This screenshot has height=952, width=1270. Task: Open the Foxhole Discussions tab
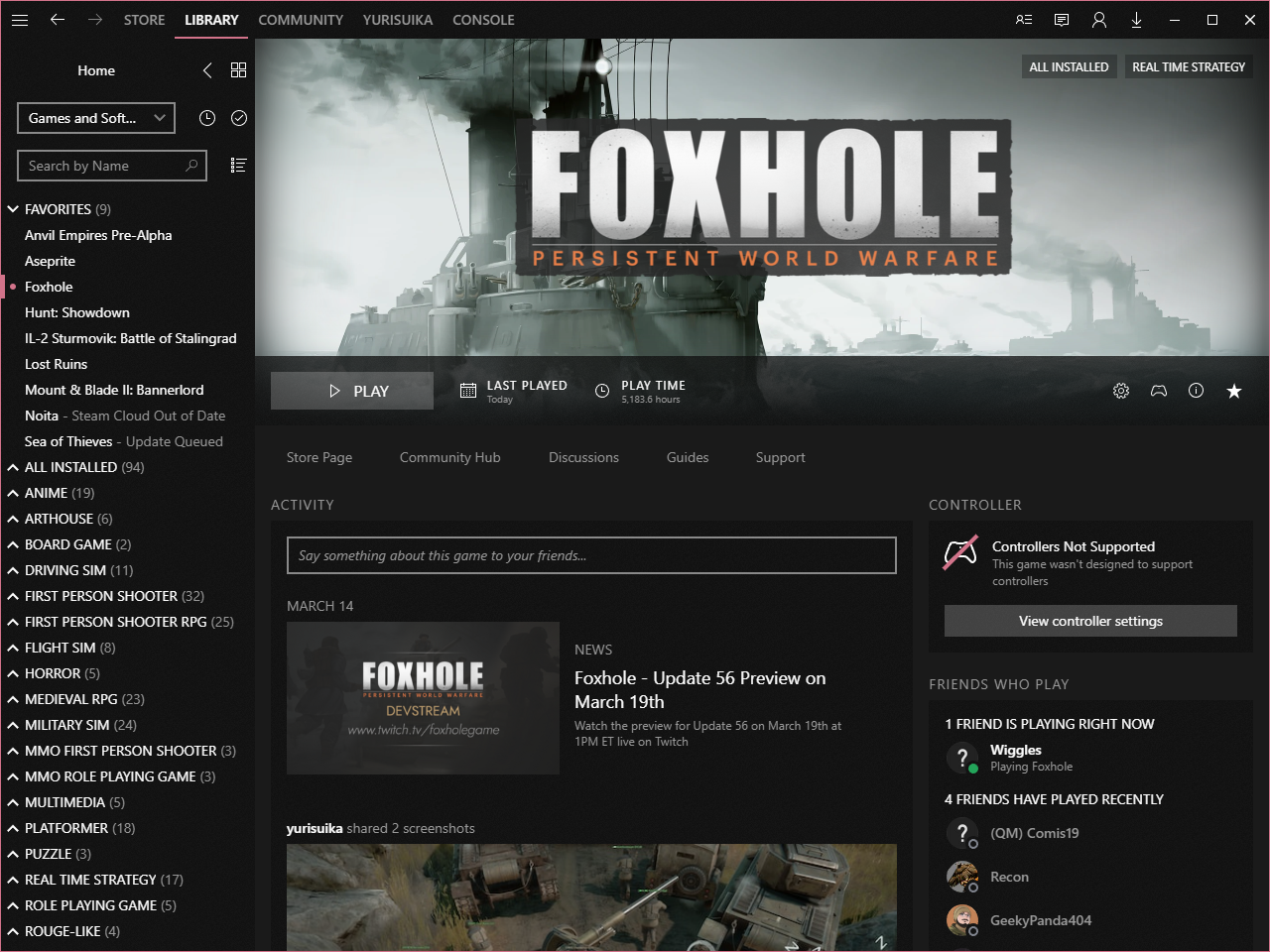(x=583, y=457)
